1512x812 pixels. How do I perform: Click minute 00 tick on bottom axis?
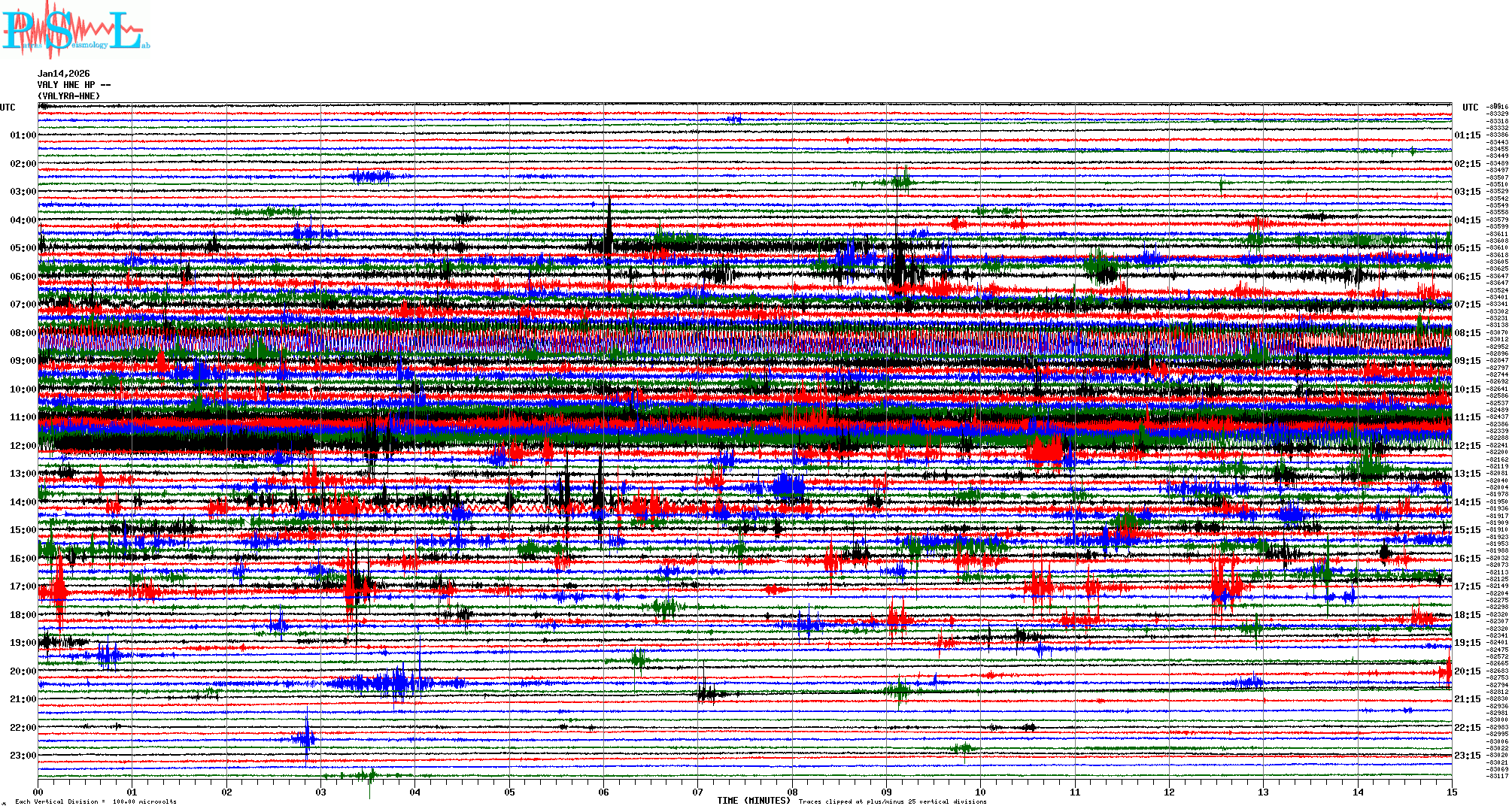pos(38,792)
